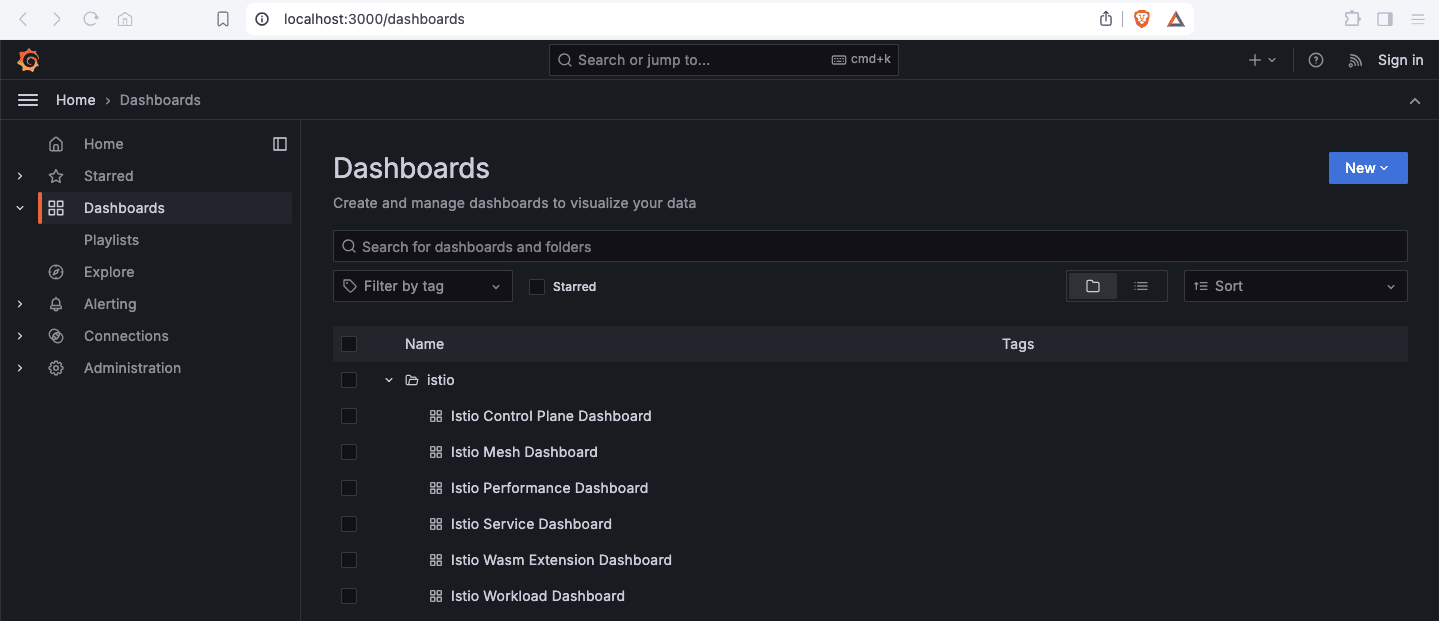This screenshot has height=621, width=1439.
Task: Collapse the Dashboards section chevron
Action: pyautogui.click(x=20, y=208)
